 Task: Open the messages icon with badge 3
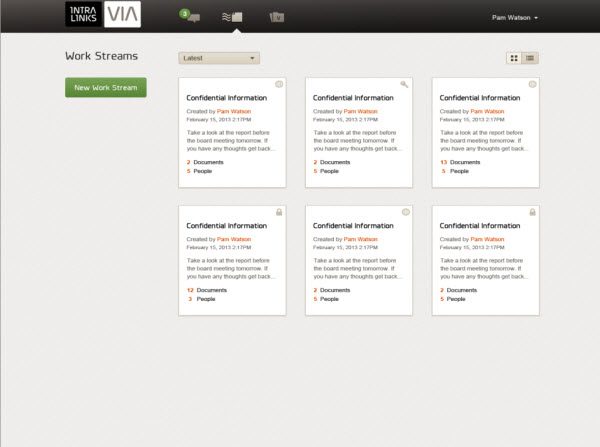[x=190, y=16]
